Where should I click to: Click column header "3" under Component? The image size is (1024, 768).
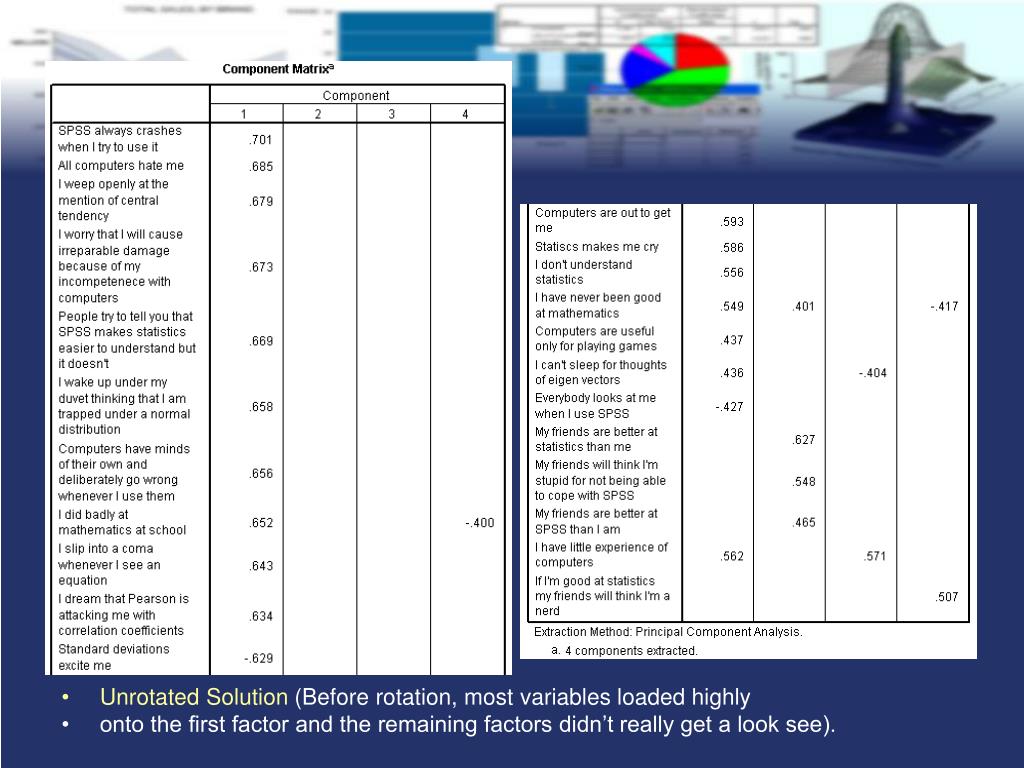pos(392,114)
